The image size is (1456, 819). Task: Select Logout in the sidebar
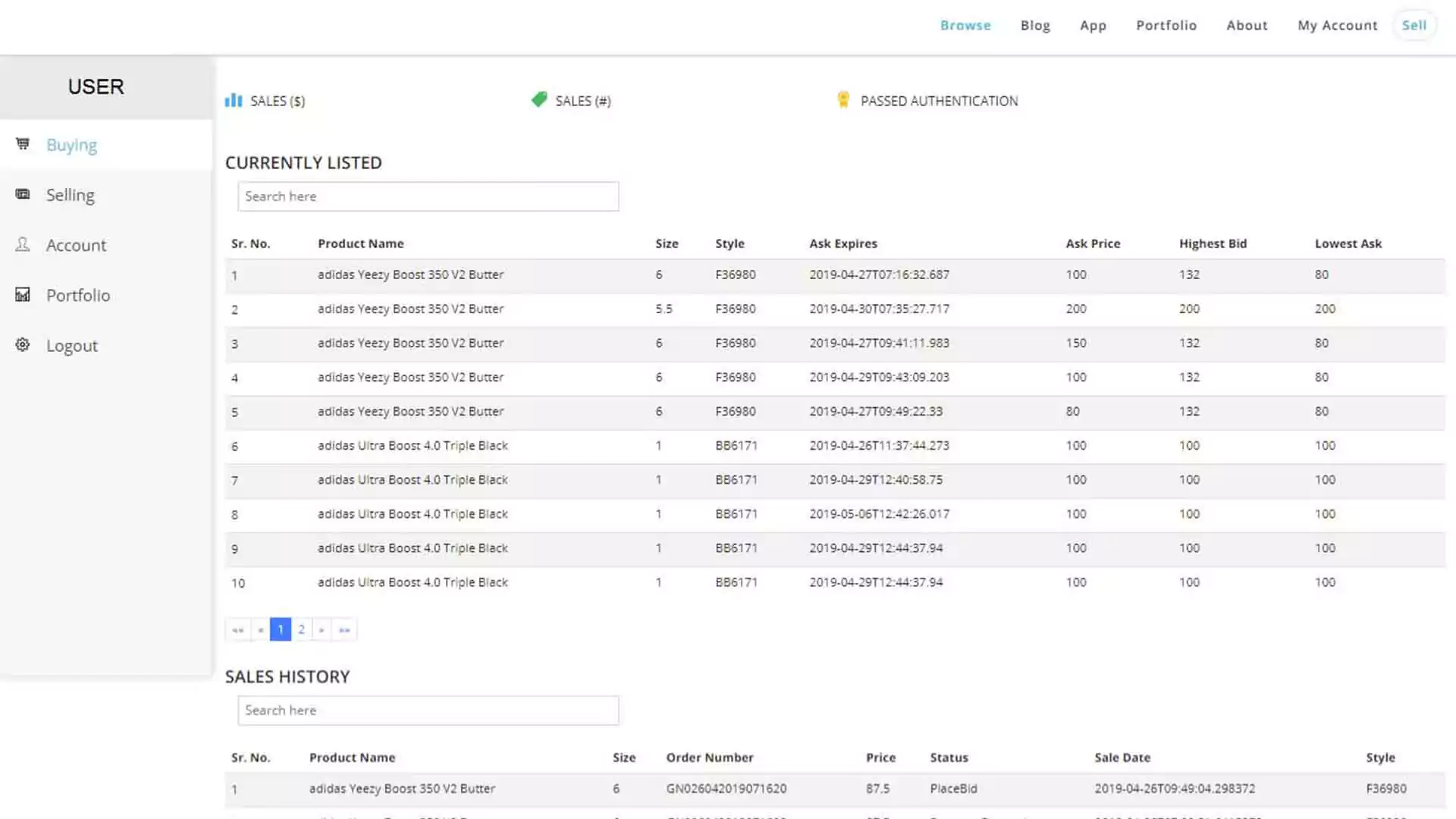click(106, 345)
